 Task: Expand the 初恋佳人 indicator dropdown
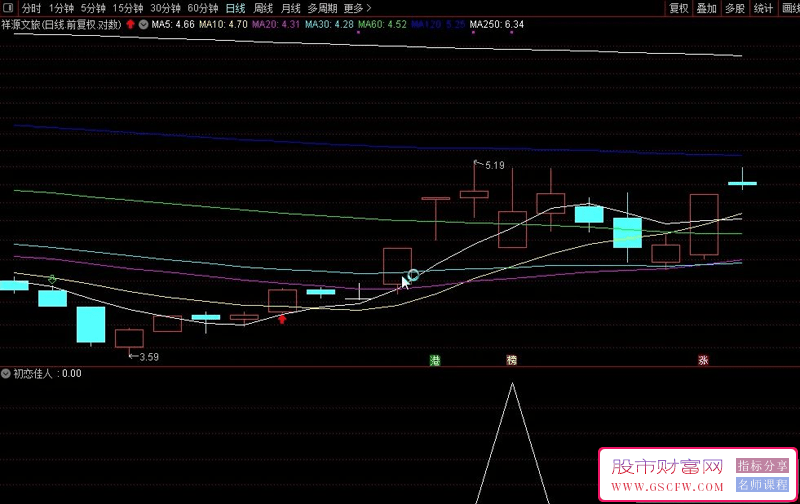click(6, 373)
